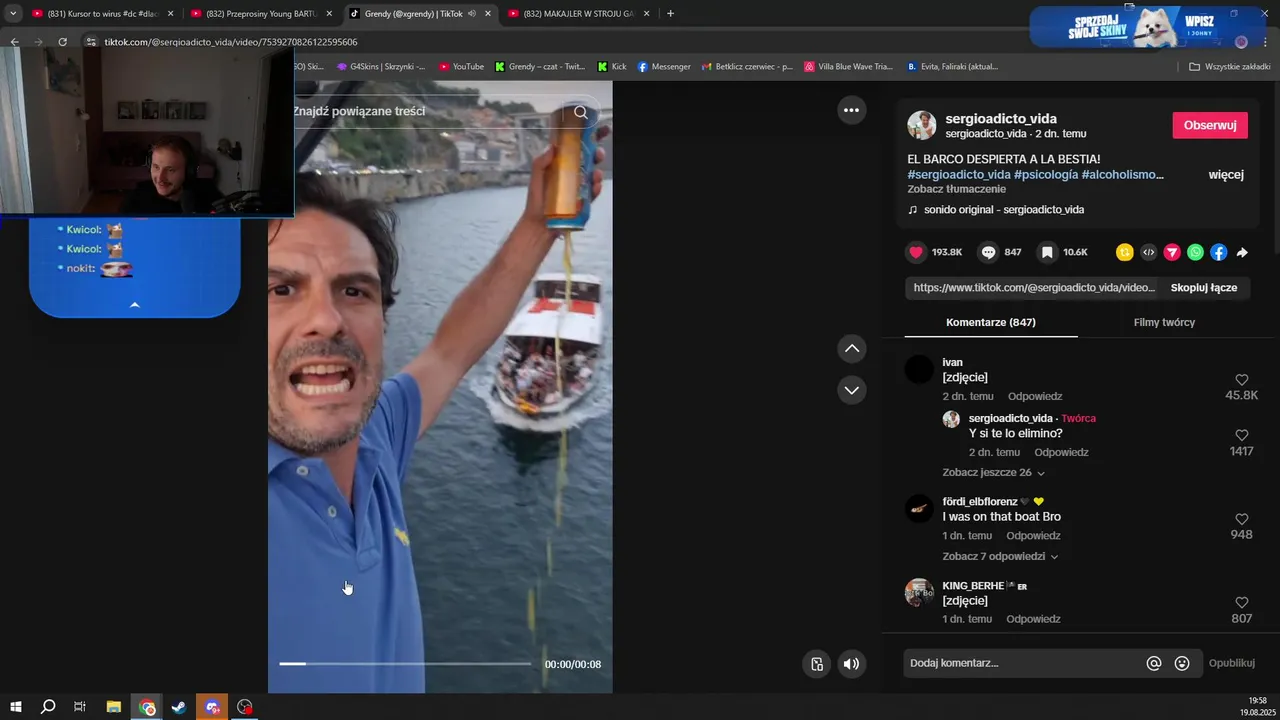Open the Kick bookmark
1280x720 pixels.
612,67
